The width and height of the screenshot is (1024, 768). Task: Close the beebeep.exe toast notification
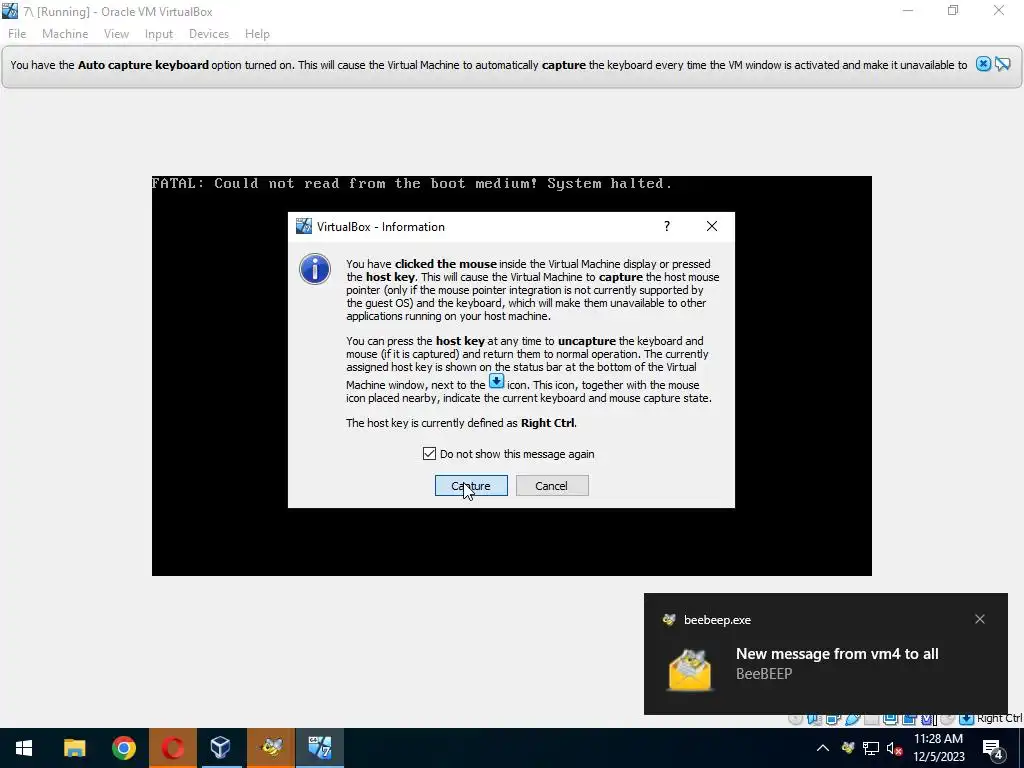coord(980,619)
